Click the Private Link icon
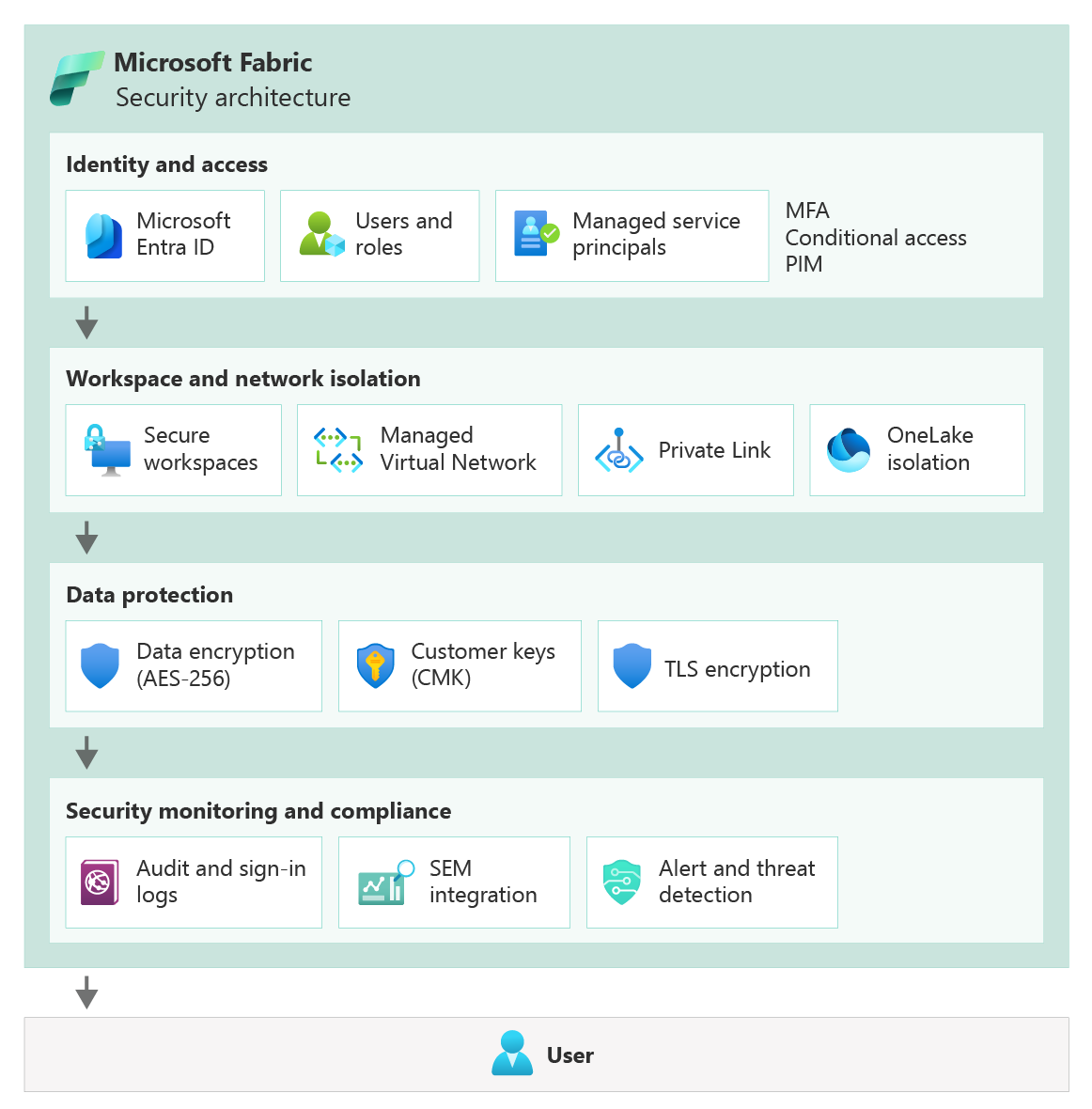 click(619, 450)
